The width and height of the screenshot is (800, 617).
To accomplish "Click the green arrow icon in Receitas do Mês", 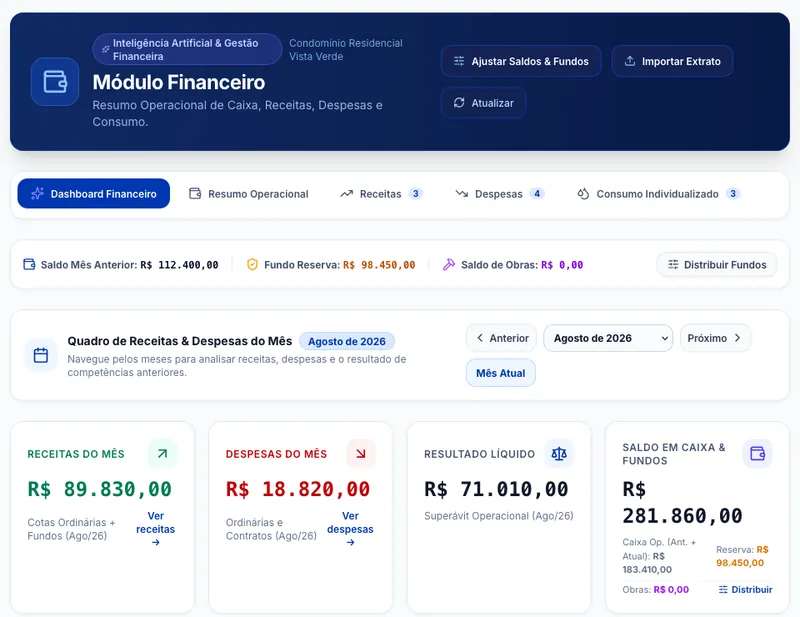I will (x=162, y=453).
